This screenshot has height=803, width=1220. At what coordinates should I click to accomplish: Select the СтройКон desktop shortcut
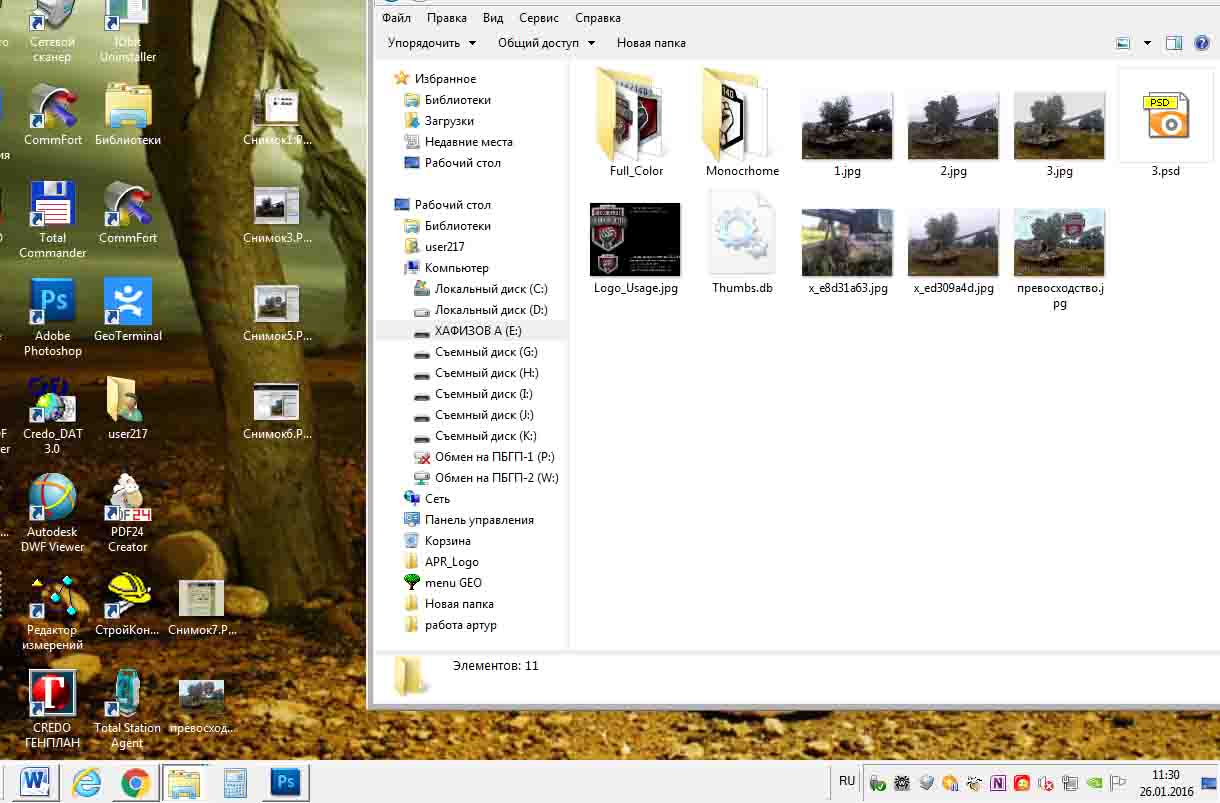(128, 604)
